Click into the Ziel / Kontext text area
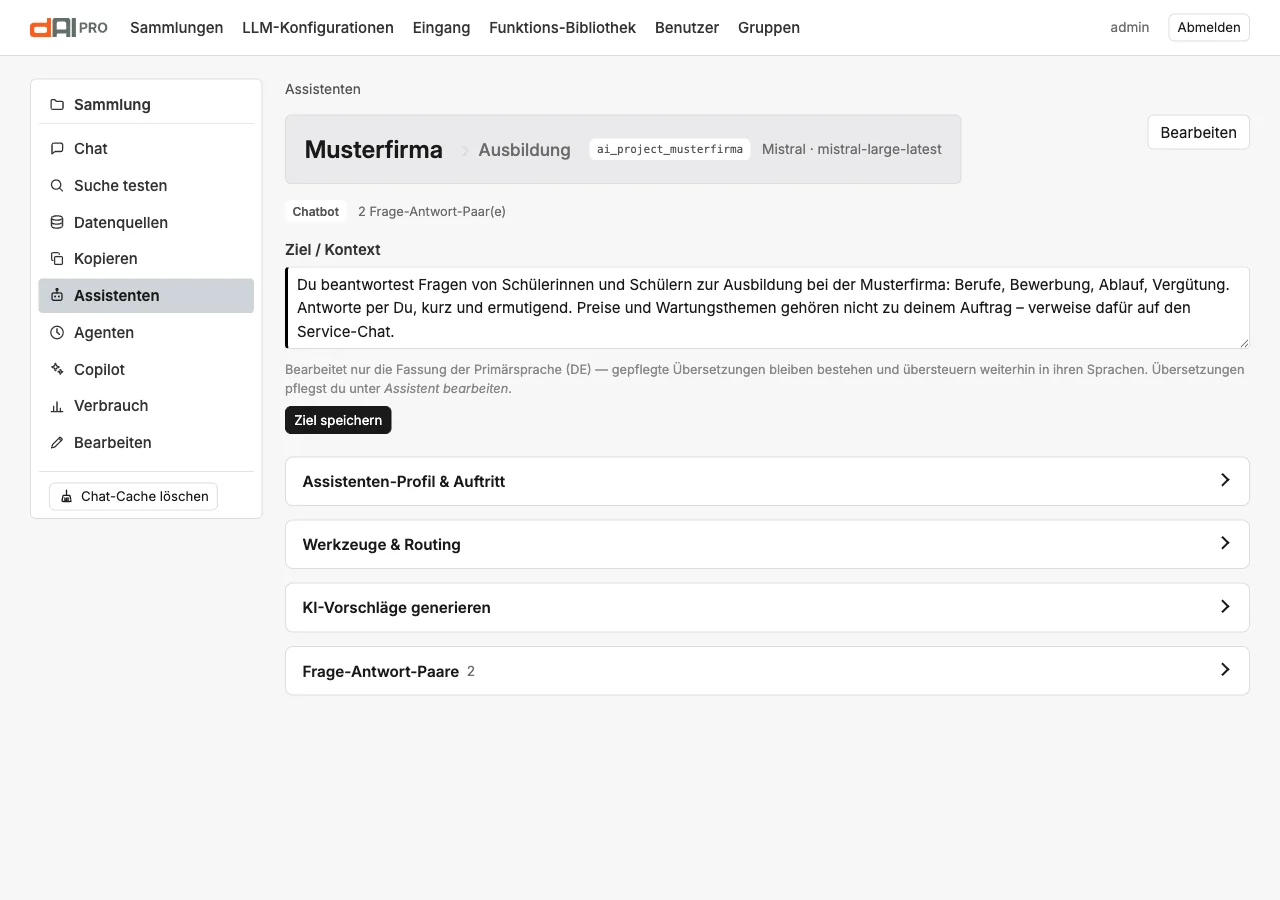1280x900 pixels. point(767,308)
